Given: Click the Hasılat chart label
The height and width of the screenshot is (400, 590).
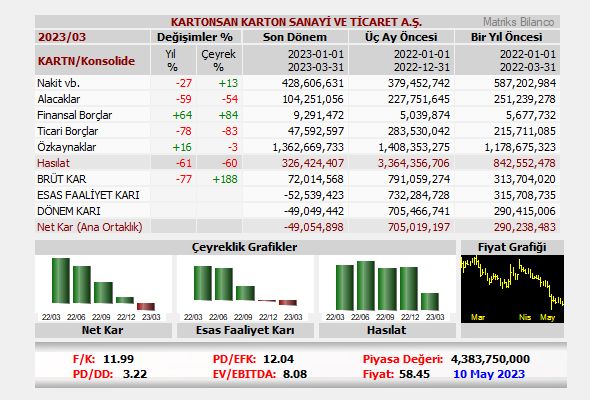Looking at the screenshot, I should (x=387, y=330).
